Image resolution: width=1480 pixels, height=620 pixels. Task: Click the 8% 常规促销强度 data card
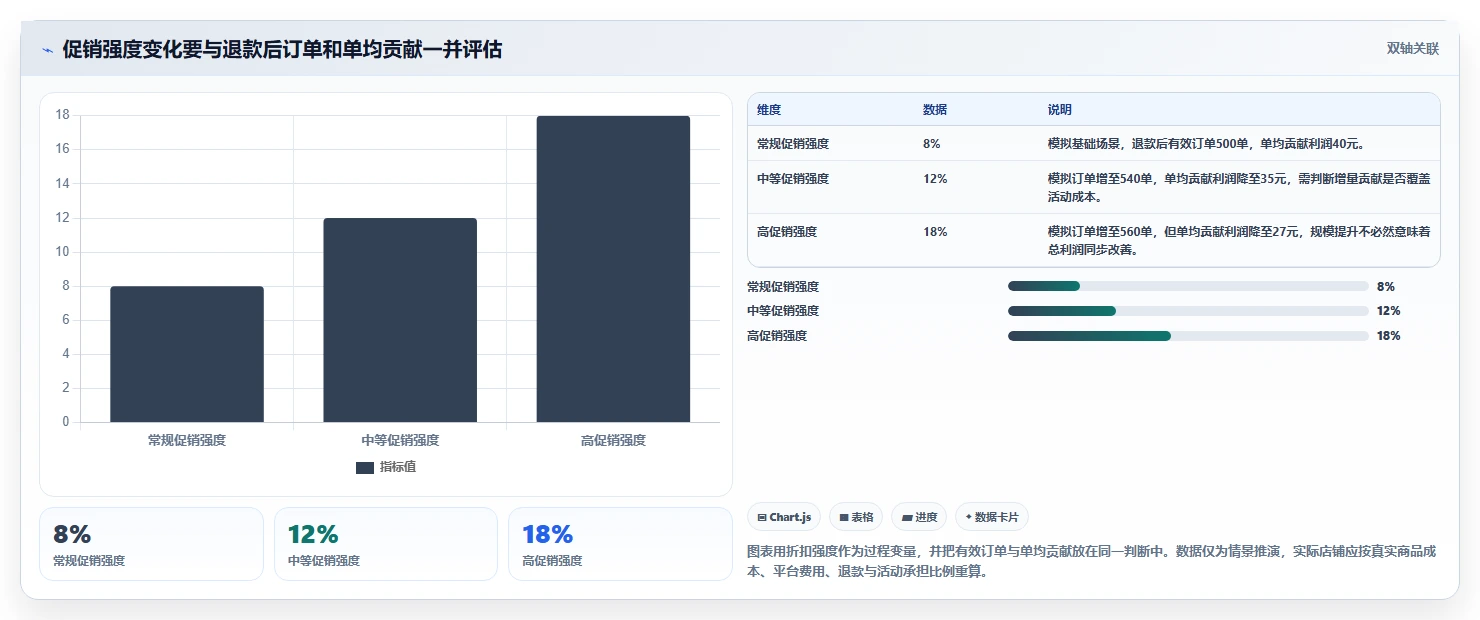tap(151, 544)
